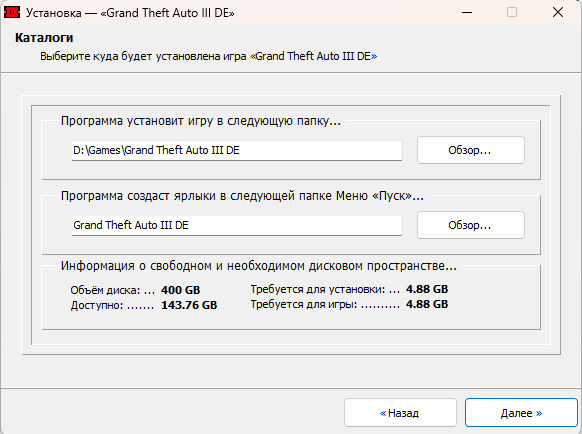Click the Информация о свободном пространстве group label
This screenshot has height=434, width=582.
(x=259, y=266)
